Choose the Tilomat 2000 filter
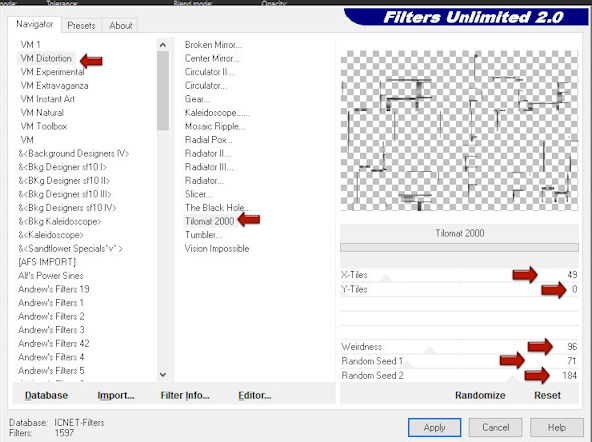Viewport: 592px width, 442px height. [x=210, y=221]
